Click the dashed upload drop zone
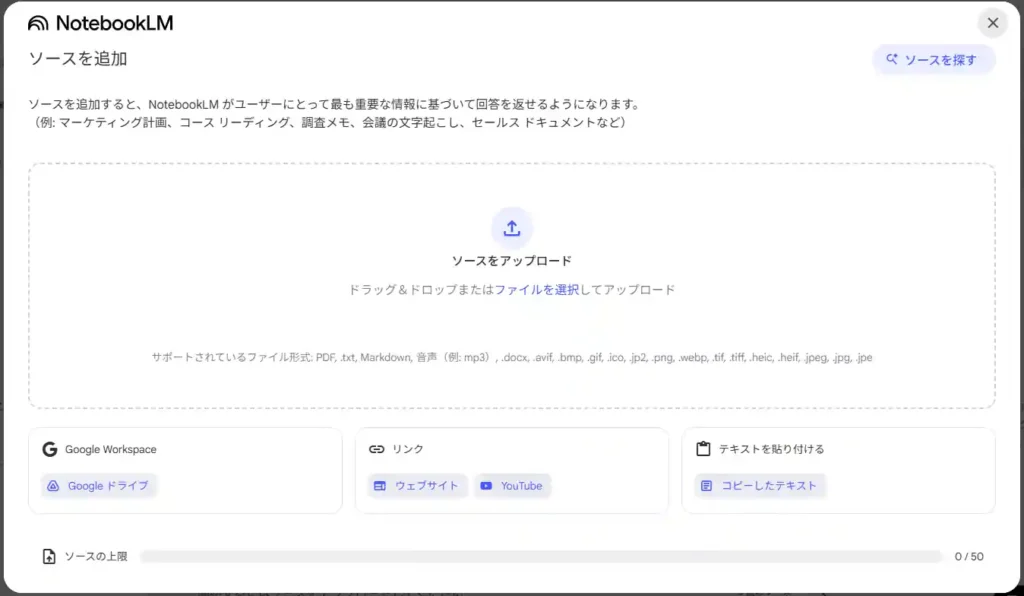Viewport: 1024px width, 596px height. pos(512,286)
